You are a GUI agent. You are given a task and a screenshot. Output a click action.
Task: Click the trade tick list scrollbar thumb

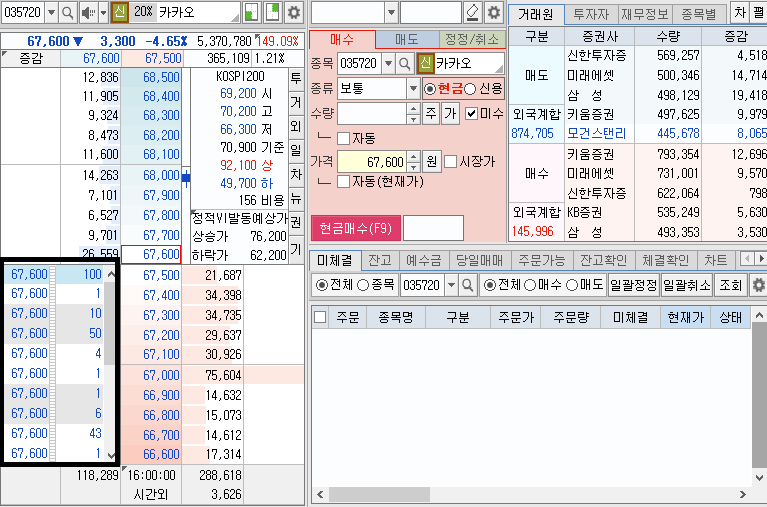pyautogui.click(x=110, y=323)
